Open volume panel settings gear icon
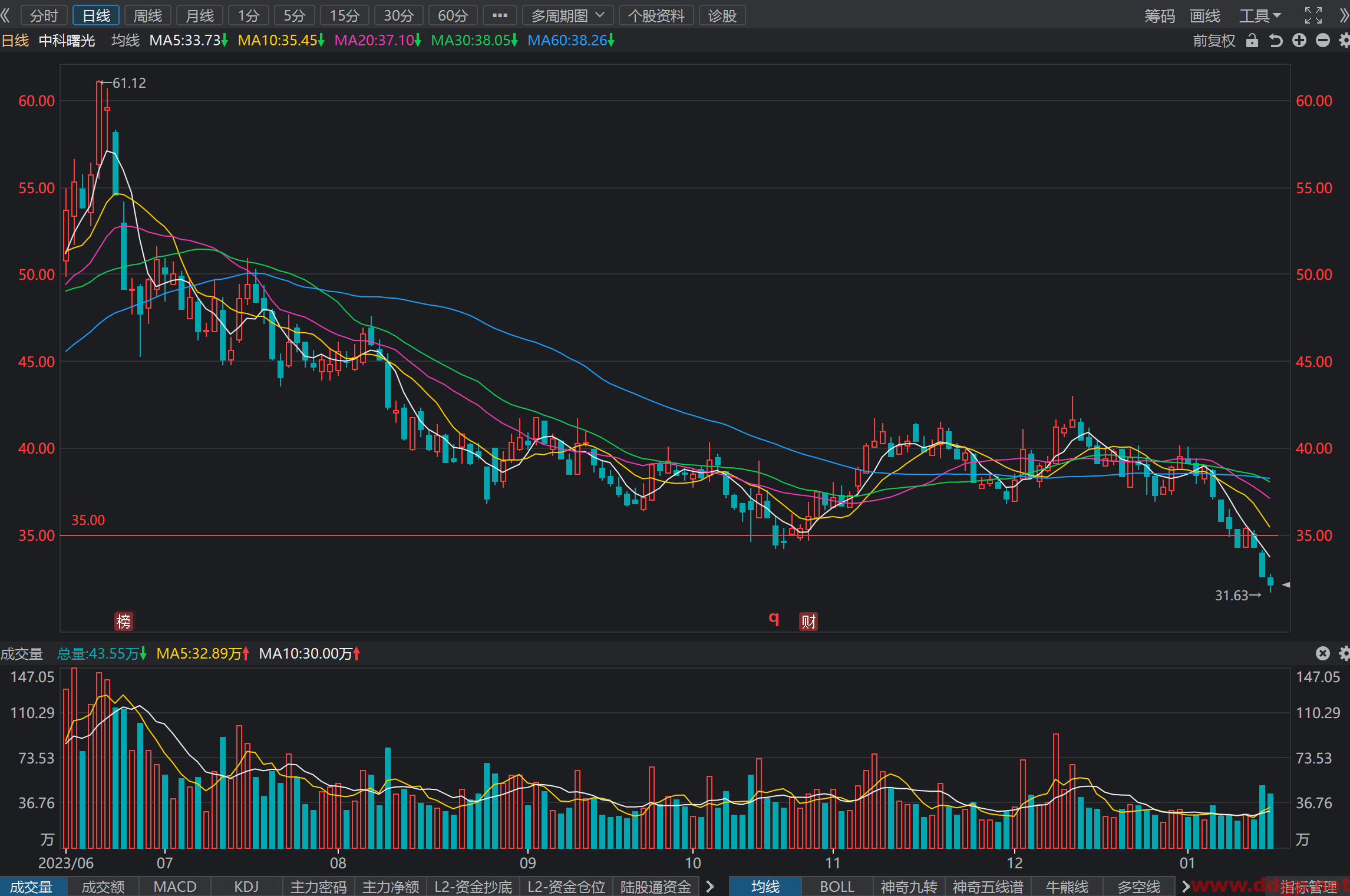The width and height of the screenshot is (1350, 896). point(1344,653)
